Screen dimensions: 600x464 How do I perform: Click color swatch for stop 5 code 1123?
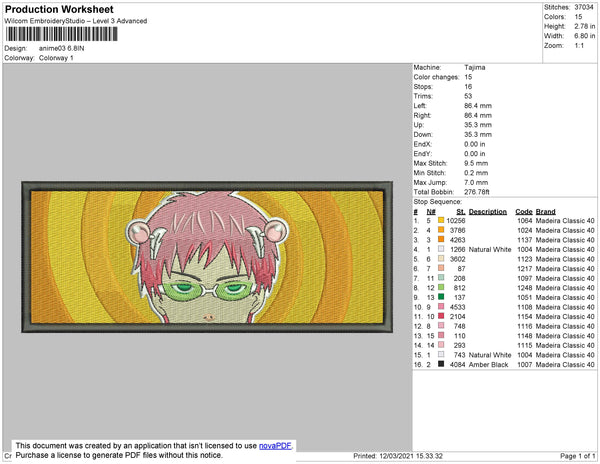click(441, 259)
